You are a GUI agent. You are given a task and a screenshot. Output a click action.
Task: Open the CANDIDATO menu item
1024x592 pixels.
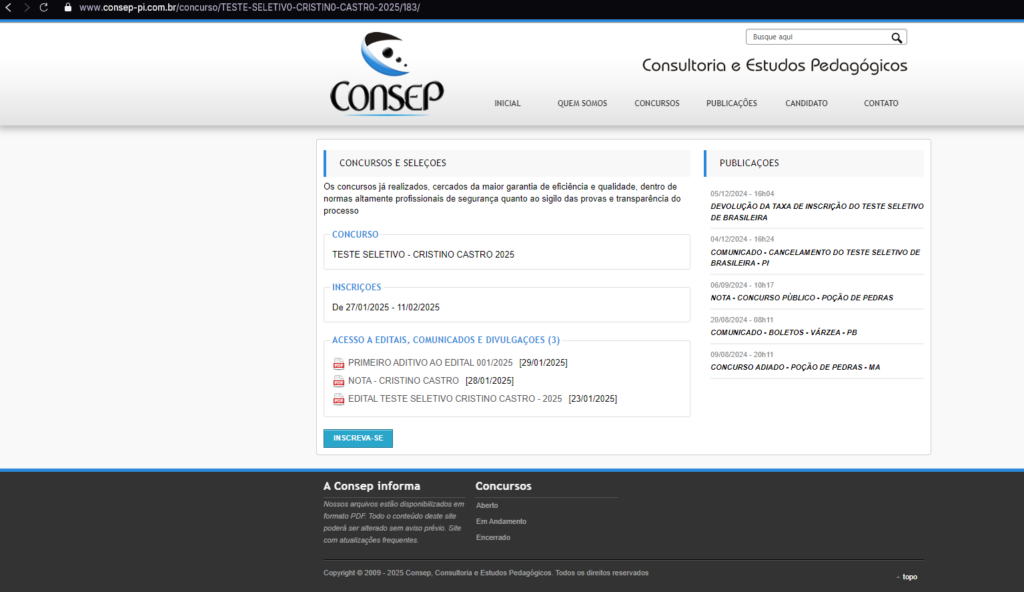(x=807, y=103)
